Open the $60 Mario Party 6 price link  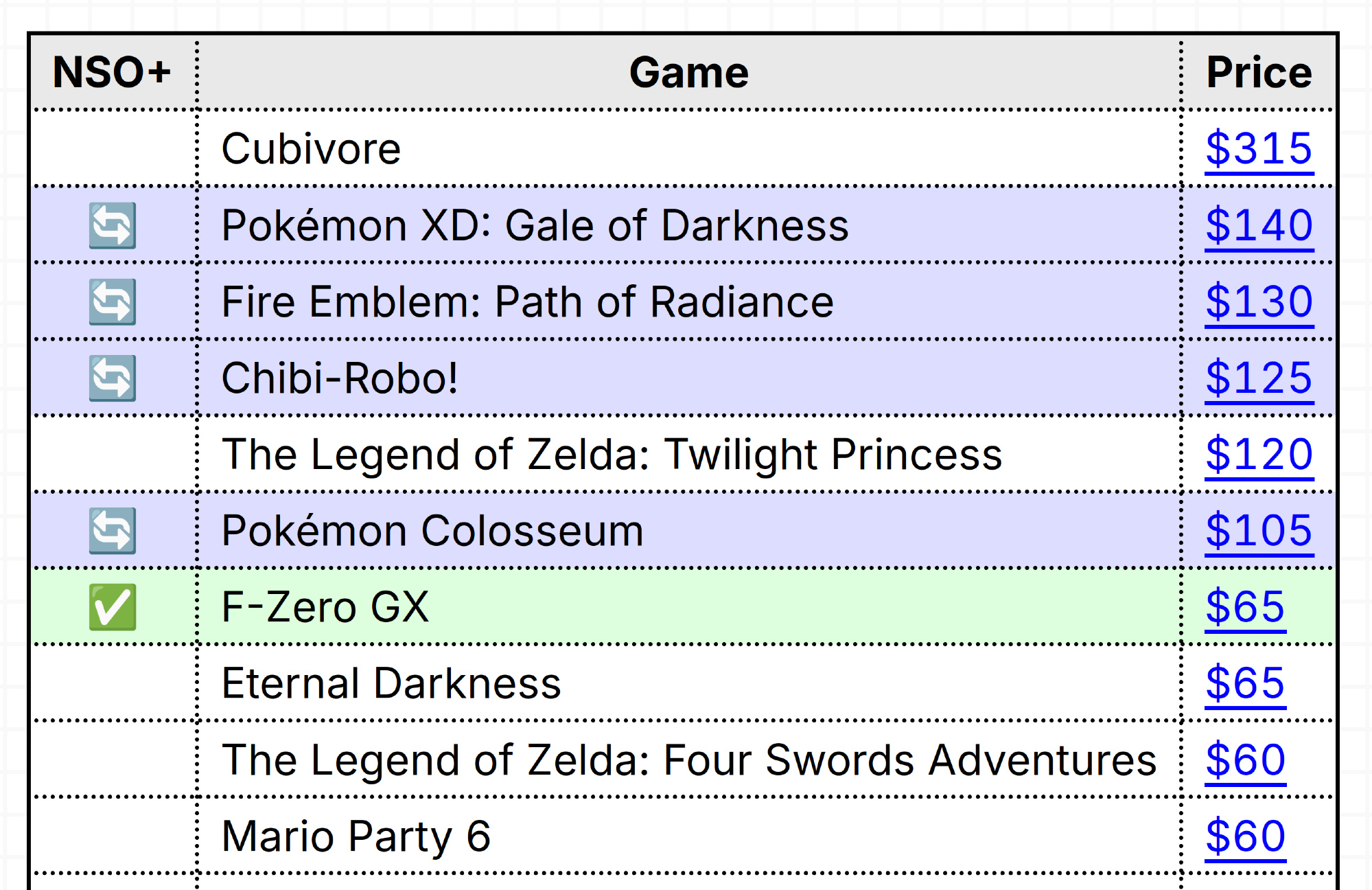pos(1245,836)
